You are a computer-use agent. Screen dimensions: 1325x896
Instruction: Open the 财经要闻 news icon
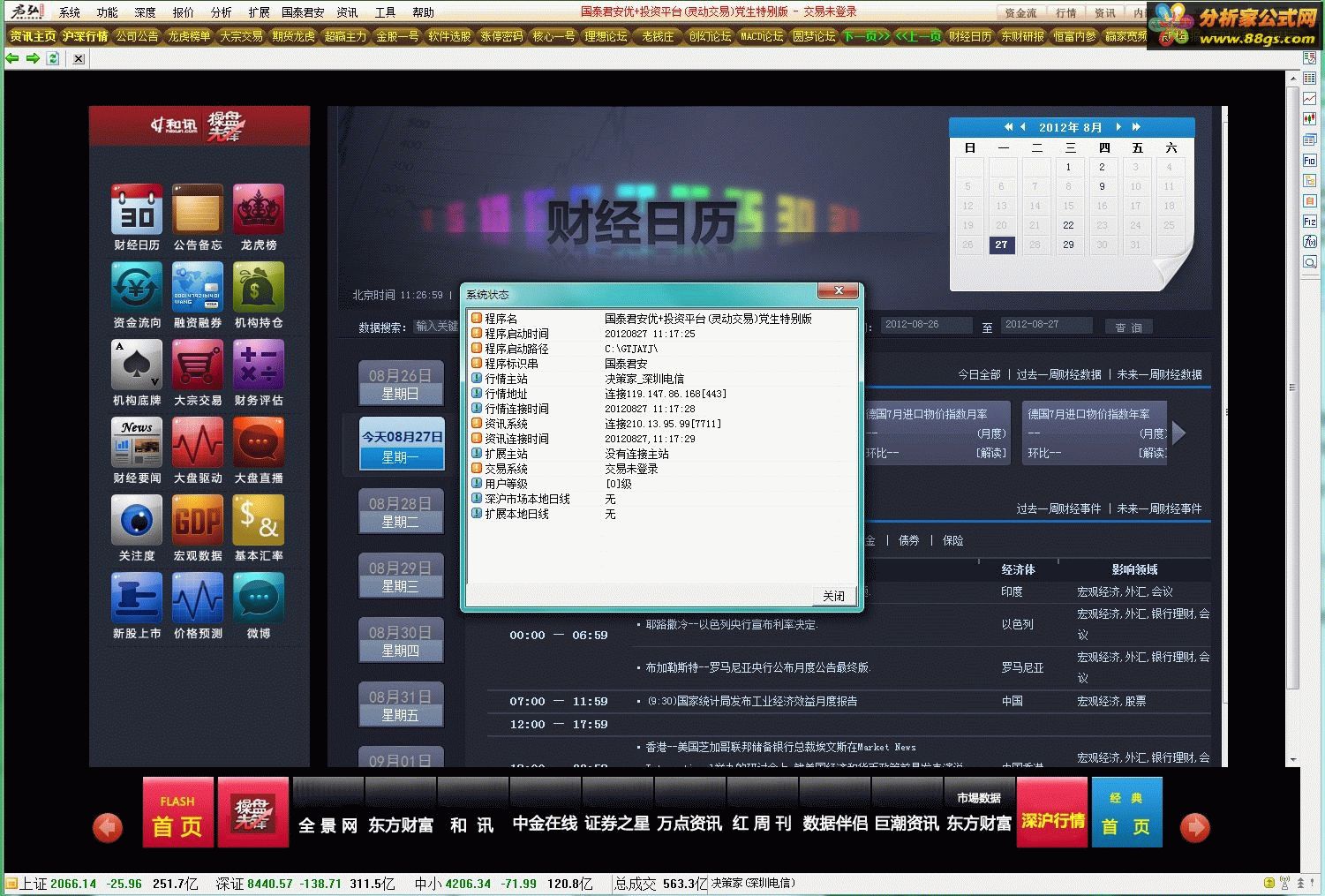pos(137,443)
